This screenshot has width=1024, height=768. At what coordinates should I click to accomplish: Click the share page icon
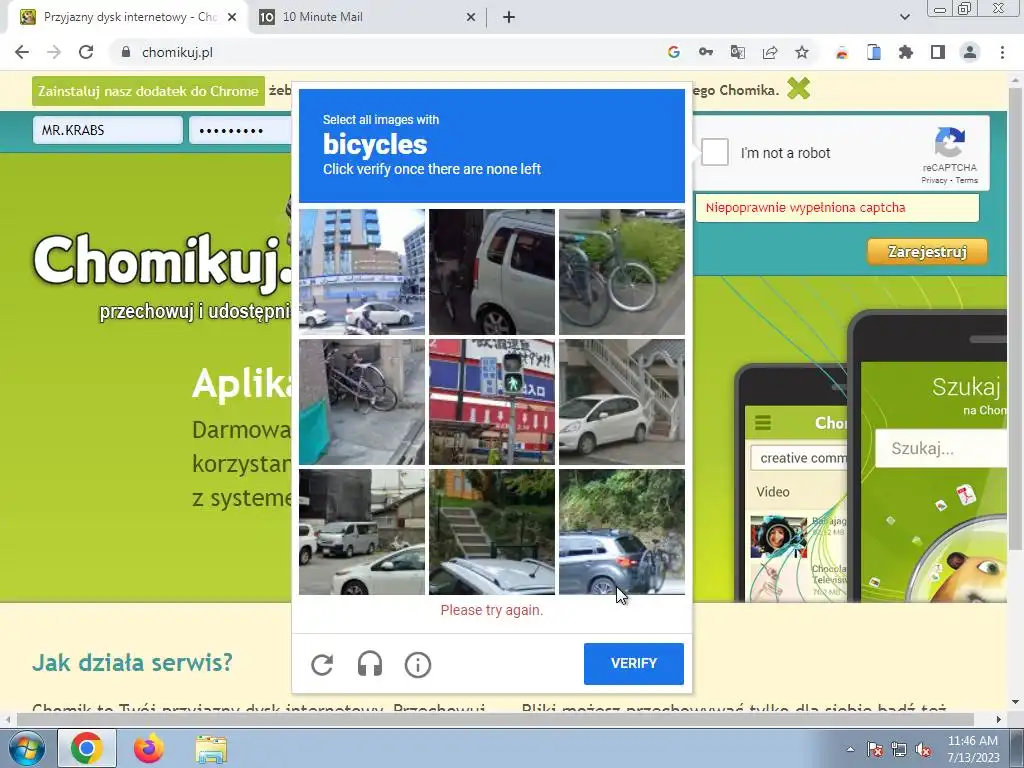pos(770,52)
